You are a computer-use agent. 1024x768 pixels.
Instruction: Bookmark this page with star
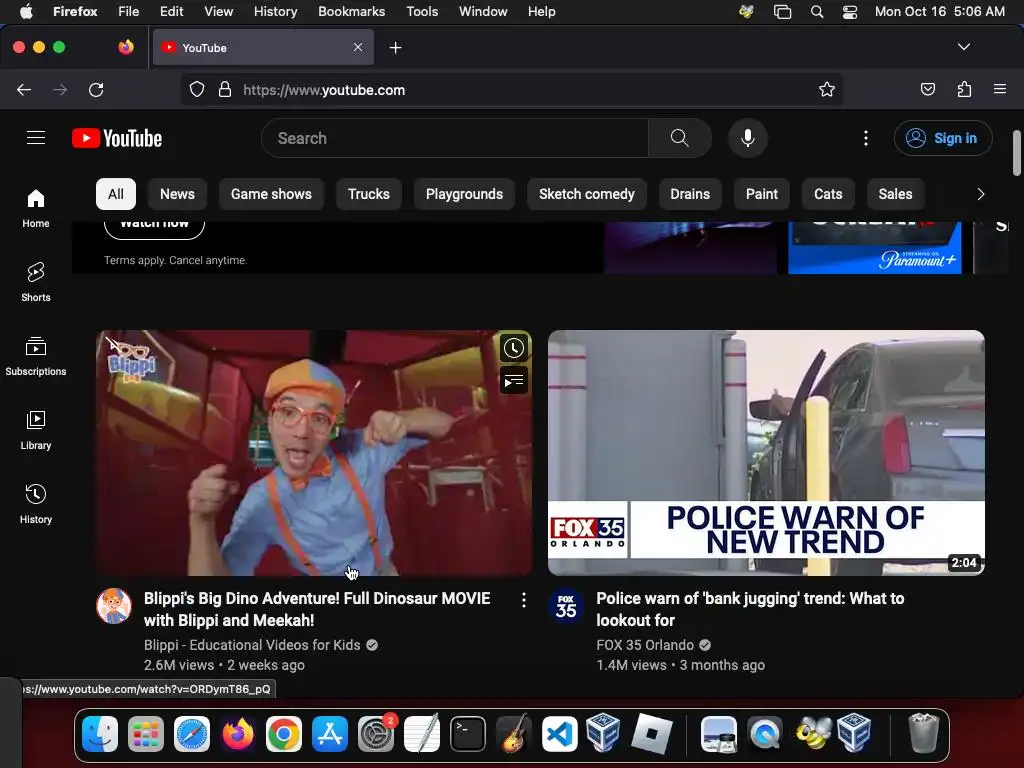click(827, 89)
